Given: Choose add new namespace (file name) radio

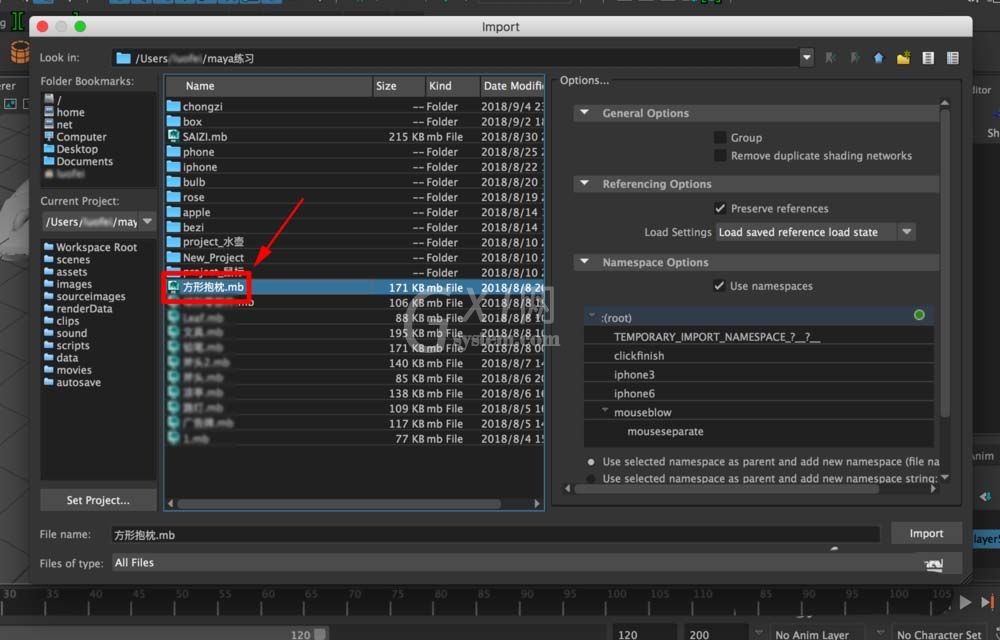Looking at the screenshot, I should (591, 462).
